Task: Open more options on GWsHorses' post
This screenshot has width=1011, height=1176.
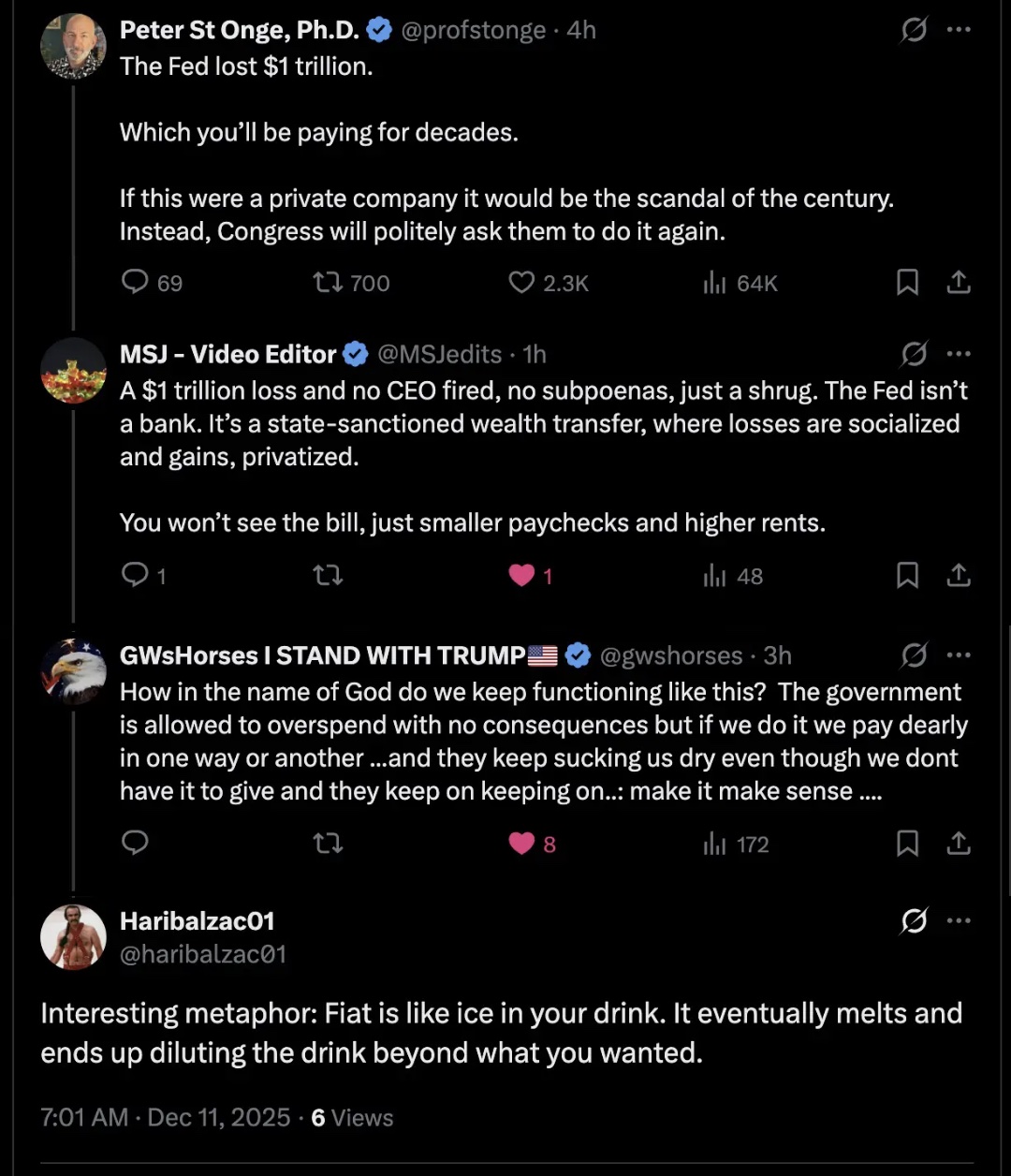Action: (x=959, y=655)
